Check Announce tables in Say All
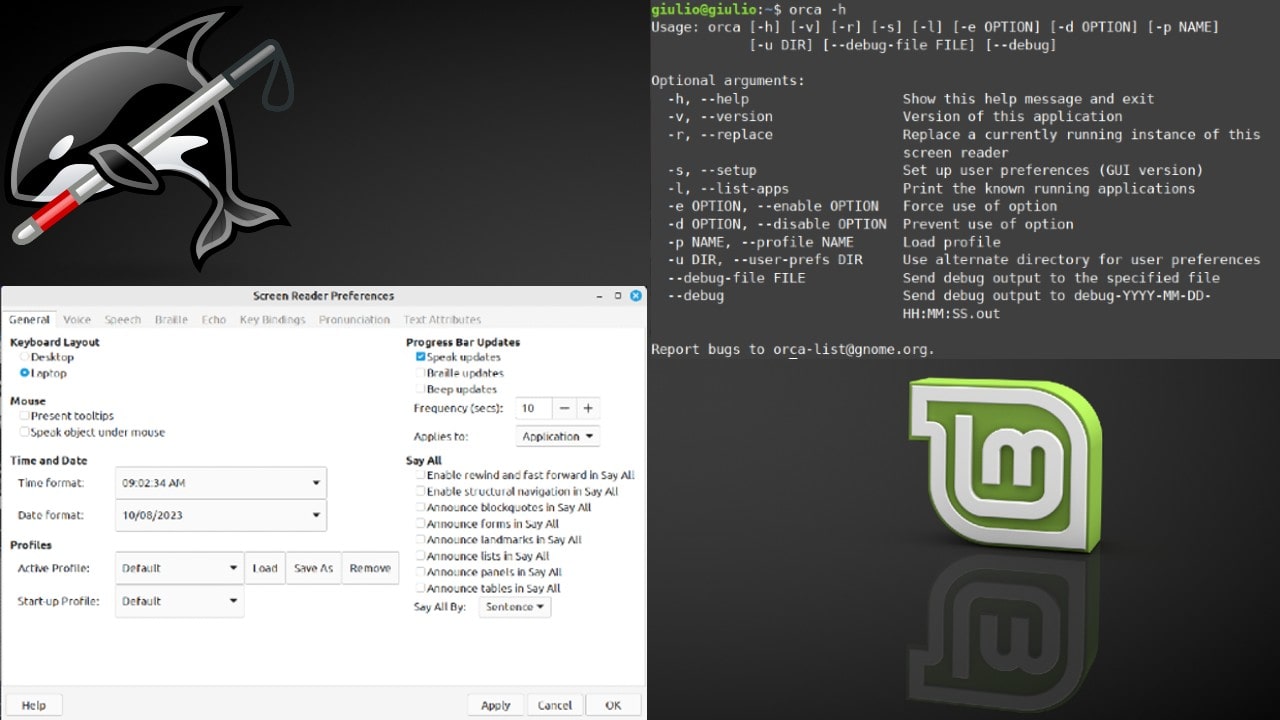1280x720 pixels. 488,588
